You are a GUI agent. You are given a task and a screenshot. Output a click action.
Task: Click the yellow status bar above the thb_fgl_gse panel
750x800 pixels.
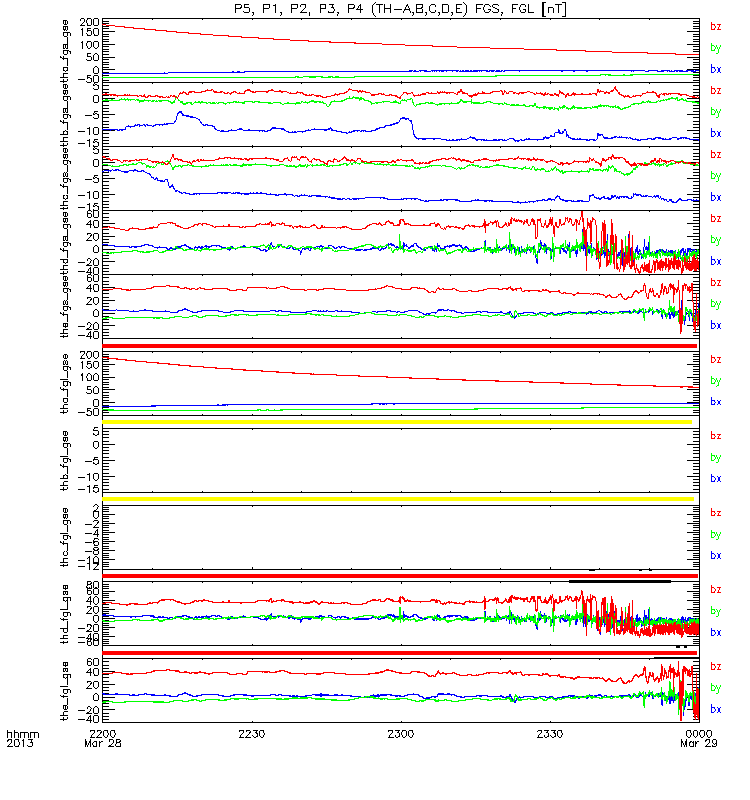pos(397,422)
